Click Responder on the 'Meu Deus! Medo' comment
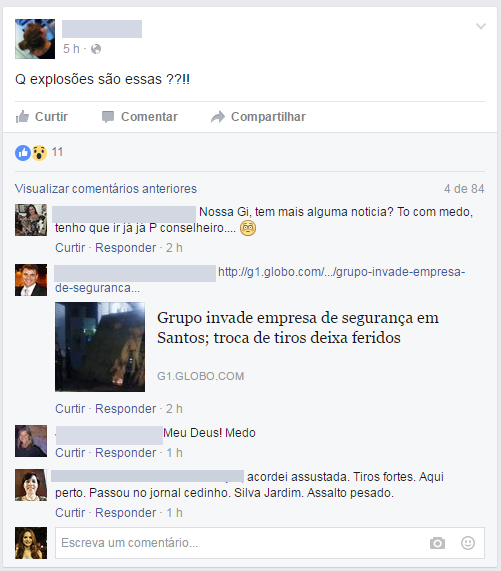Viewport: 501px width, 571px height. [126, 453]
